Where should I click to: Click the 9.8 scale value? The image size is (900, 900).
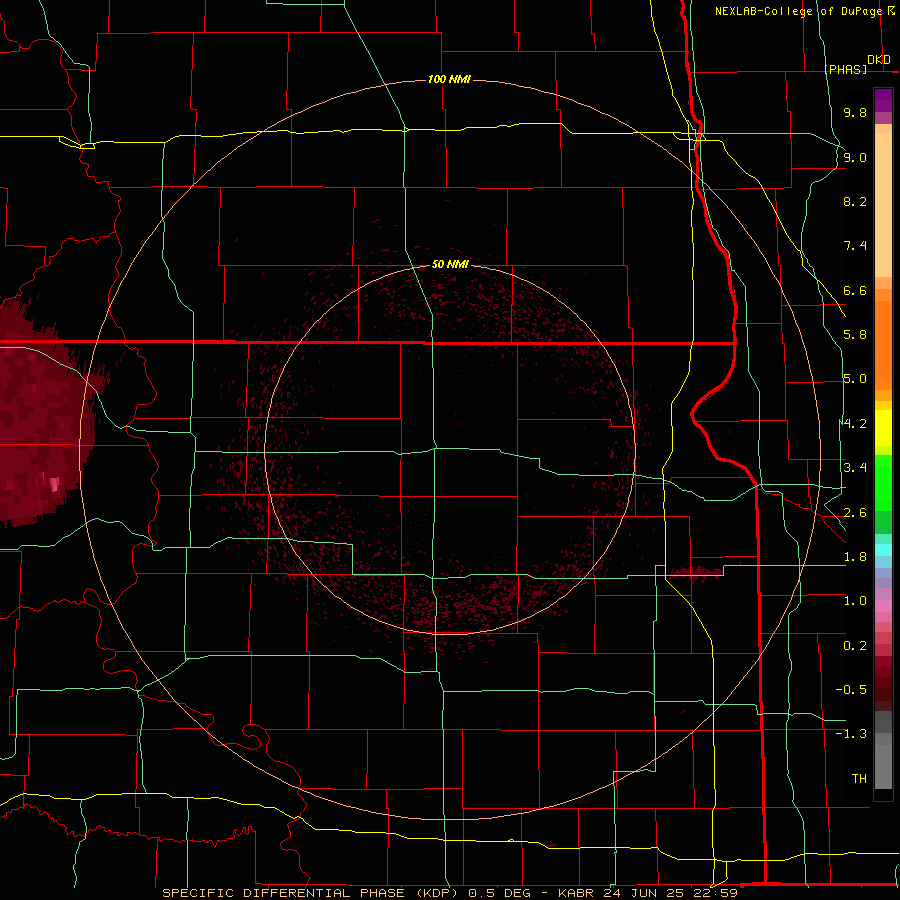tap(855, 112)
